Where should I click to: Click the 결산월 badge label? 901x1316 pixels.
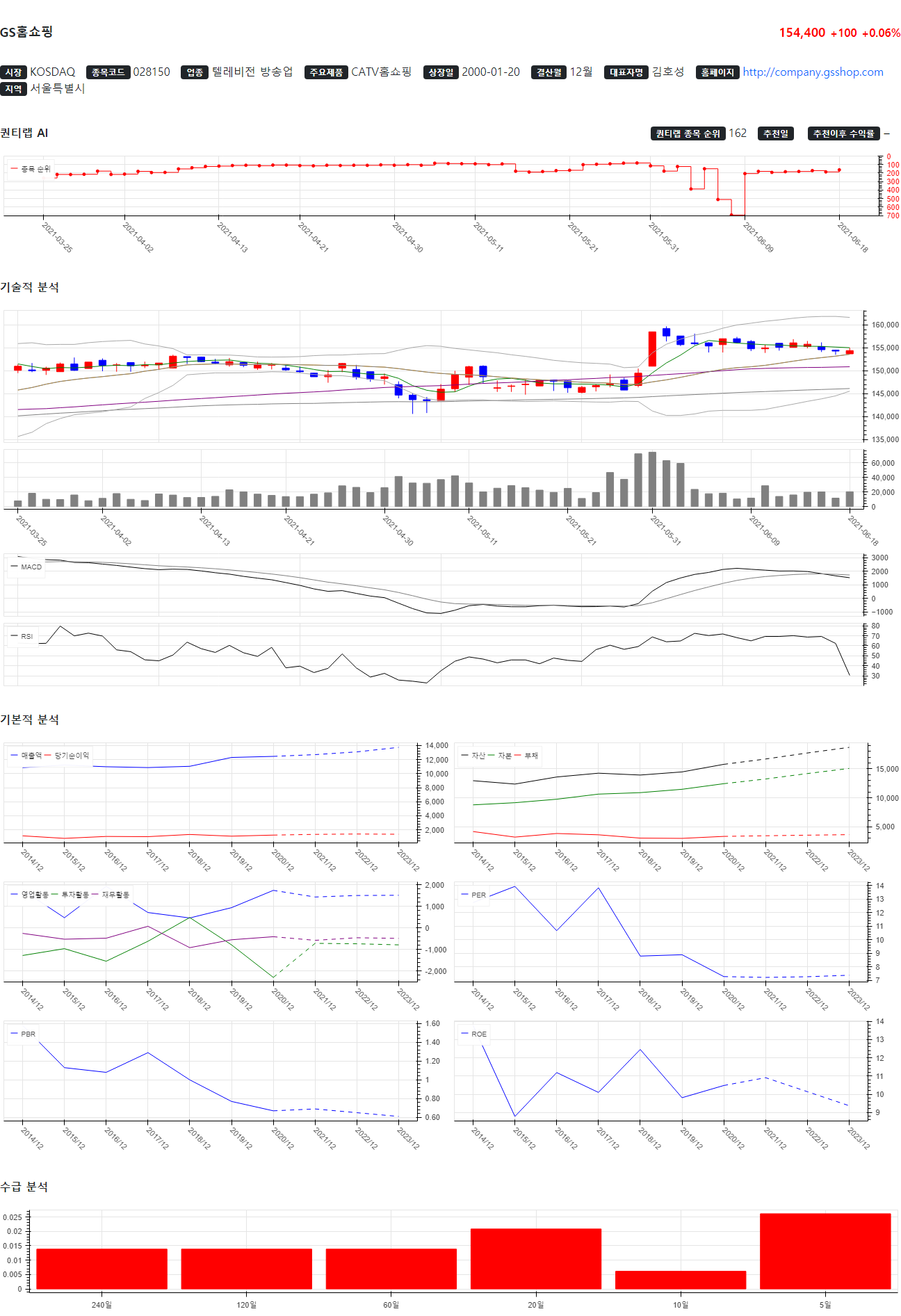[x=549, y=72]
